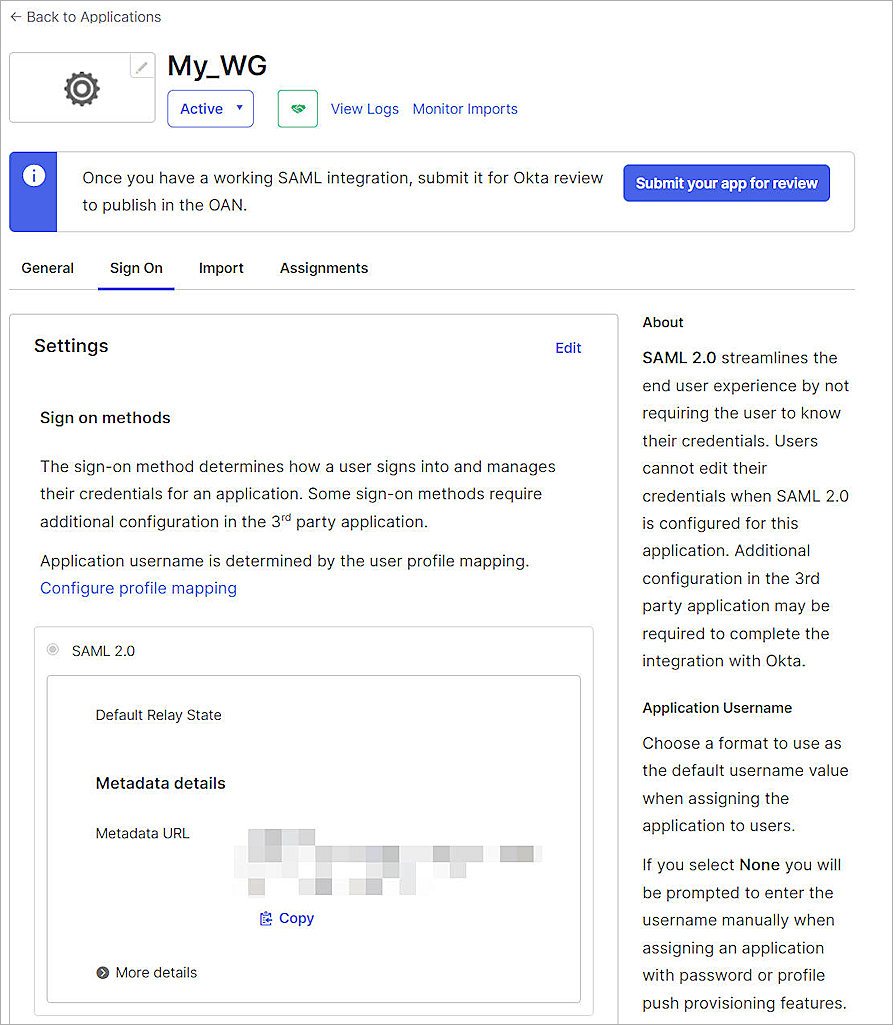Switch to the Assignments tab
Screen dimensions: 893x1025
click(x=323, y=268)
